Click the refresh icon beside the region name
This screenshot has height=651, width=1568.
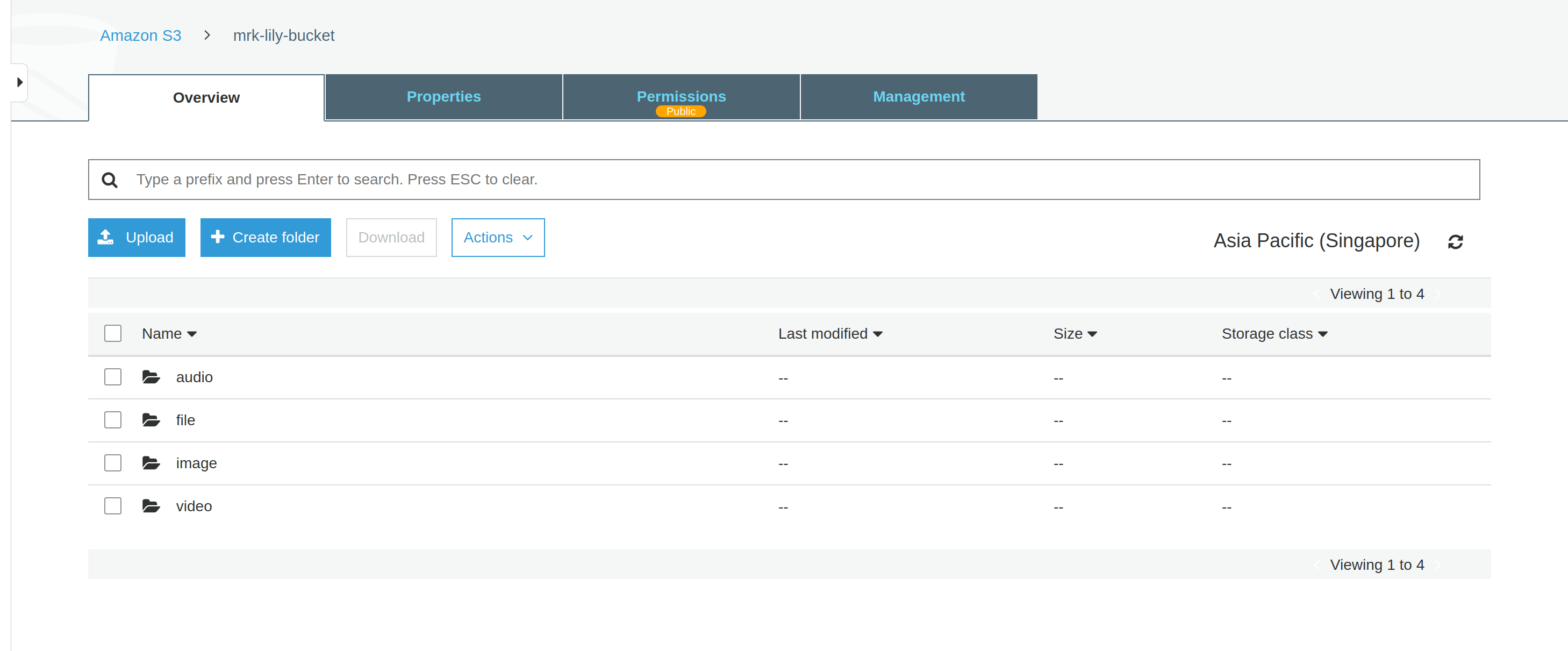(x=1455, y=242)
